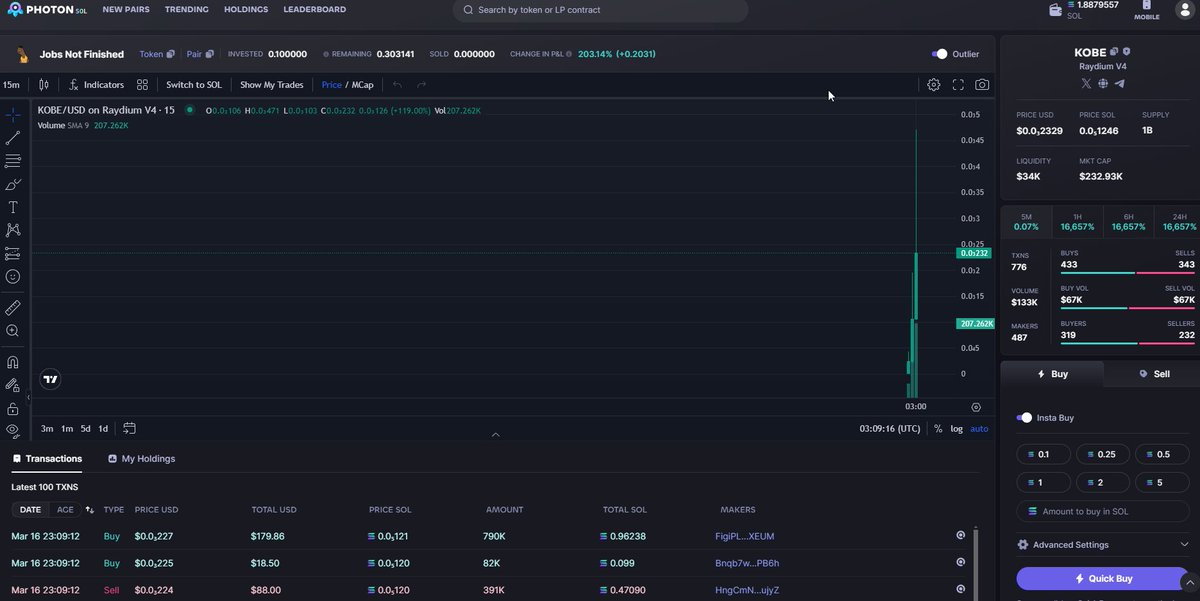
Task: Select the Buy tab
Action: pyautogui.click(x=1052, y=374)
